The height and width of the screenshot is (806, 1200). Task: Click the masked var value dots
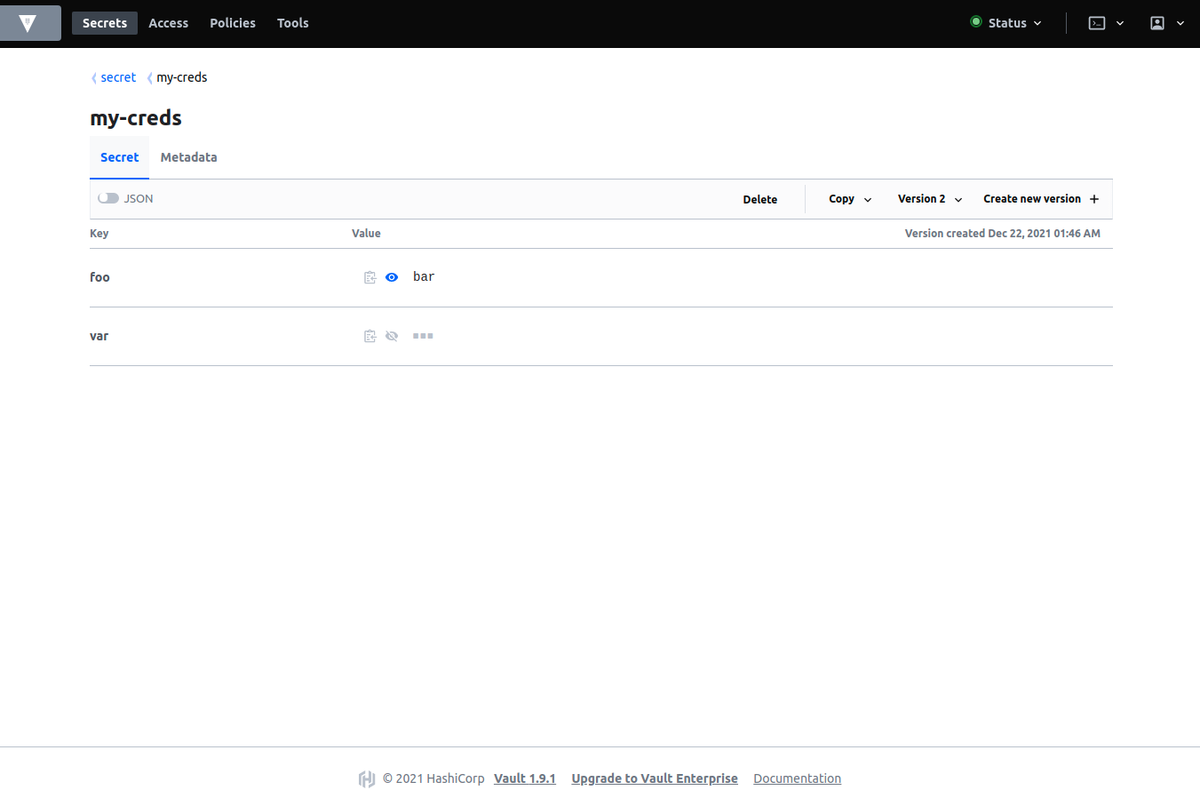(423, 336)
